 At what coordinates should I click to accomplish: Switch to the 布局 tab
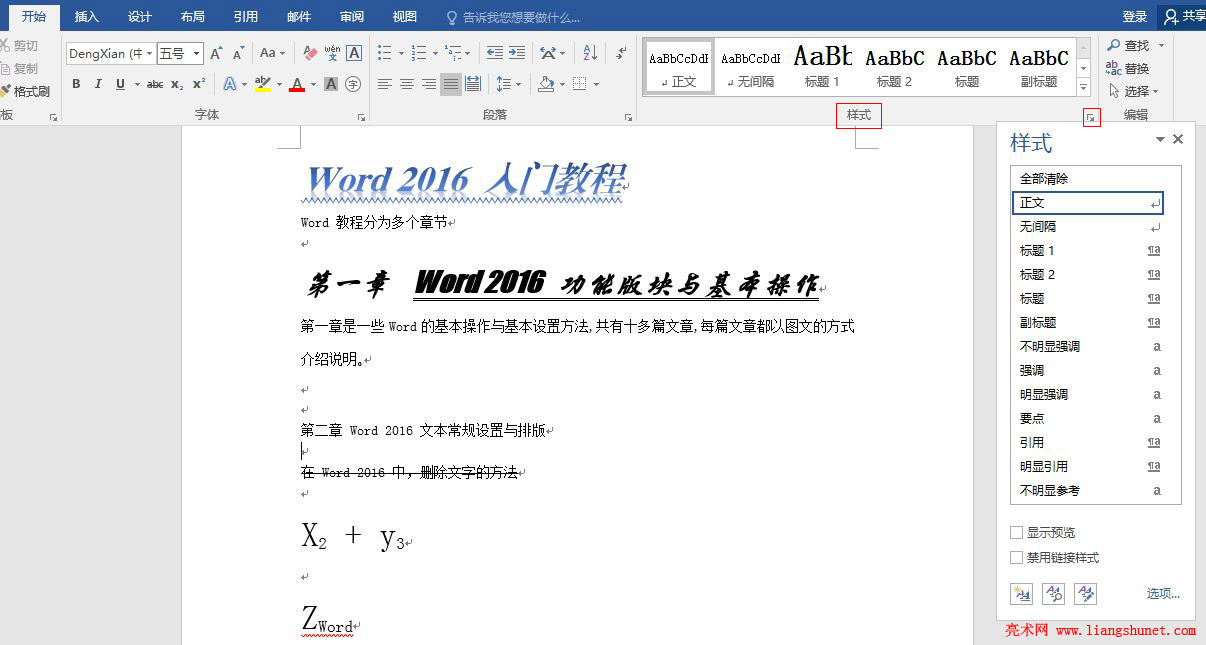click(x=193, y=17)
